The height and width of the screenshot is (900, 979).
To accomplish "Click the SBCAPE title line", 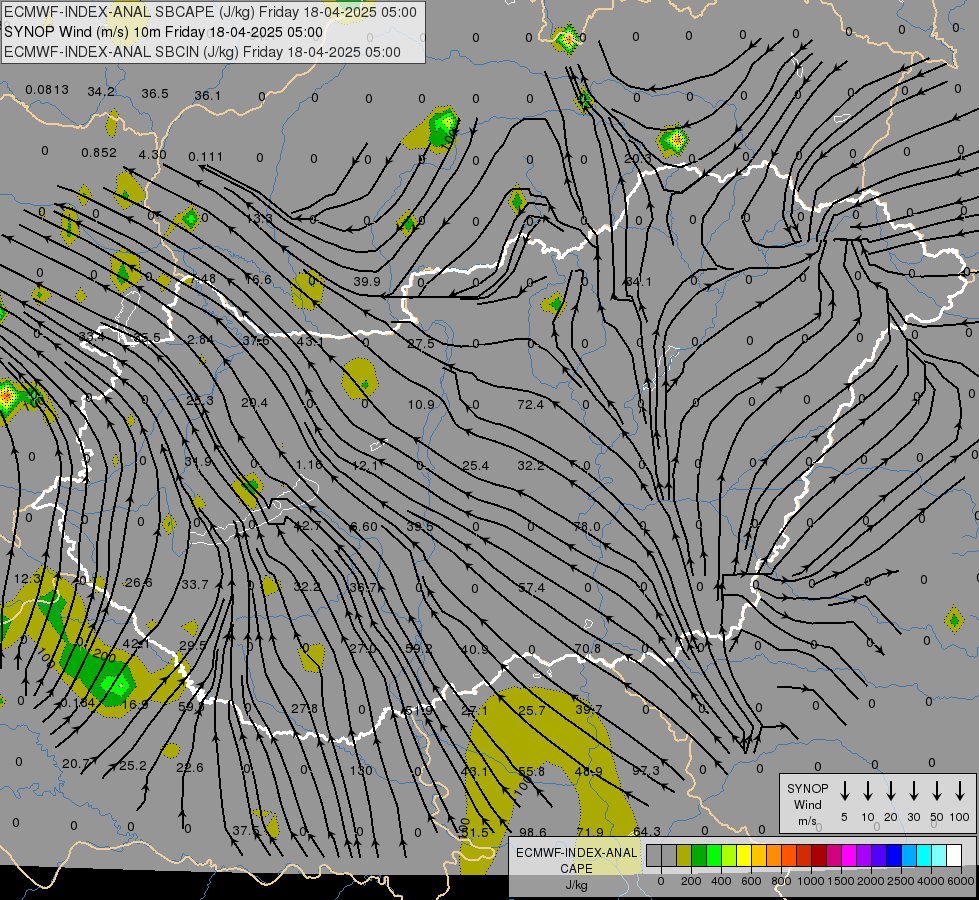I will pyautogui.click(x=210, y=12).
